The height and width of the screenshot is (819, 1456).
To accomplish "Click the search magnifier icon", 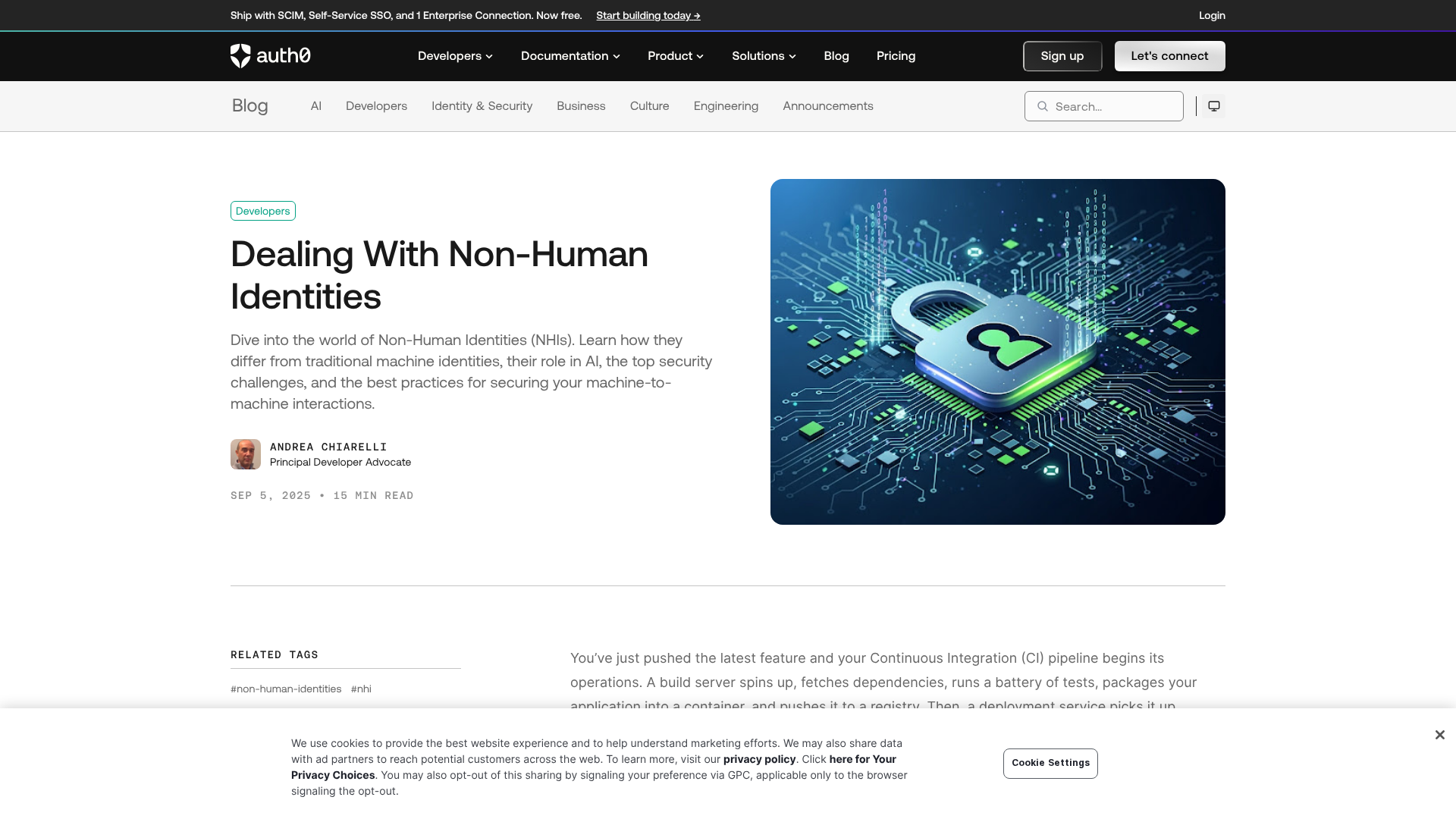I will point(1043,106).
